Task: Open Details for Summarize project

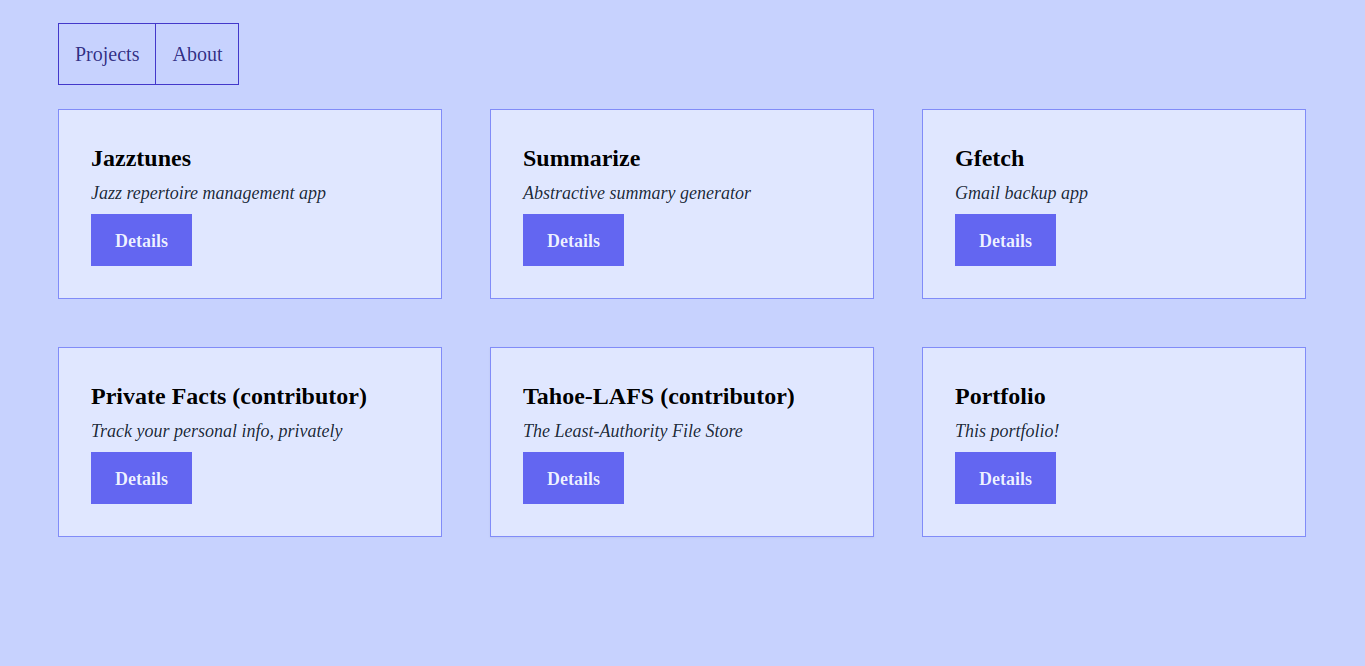Action: click(573, 240)
